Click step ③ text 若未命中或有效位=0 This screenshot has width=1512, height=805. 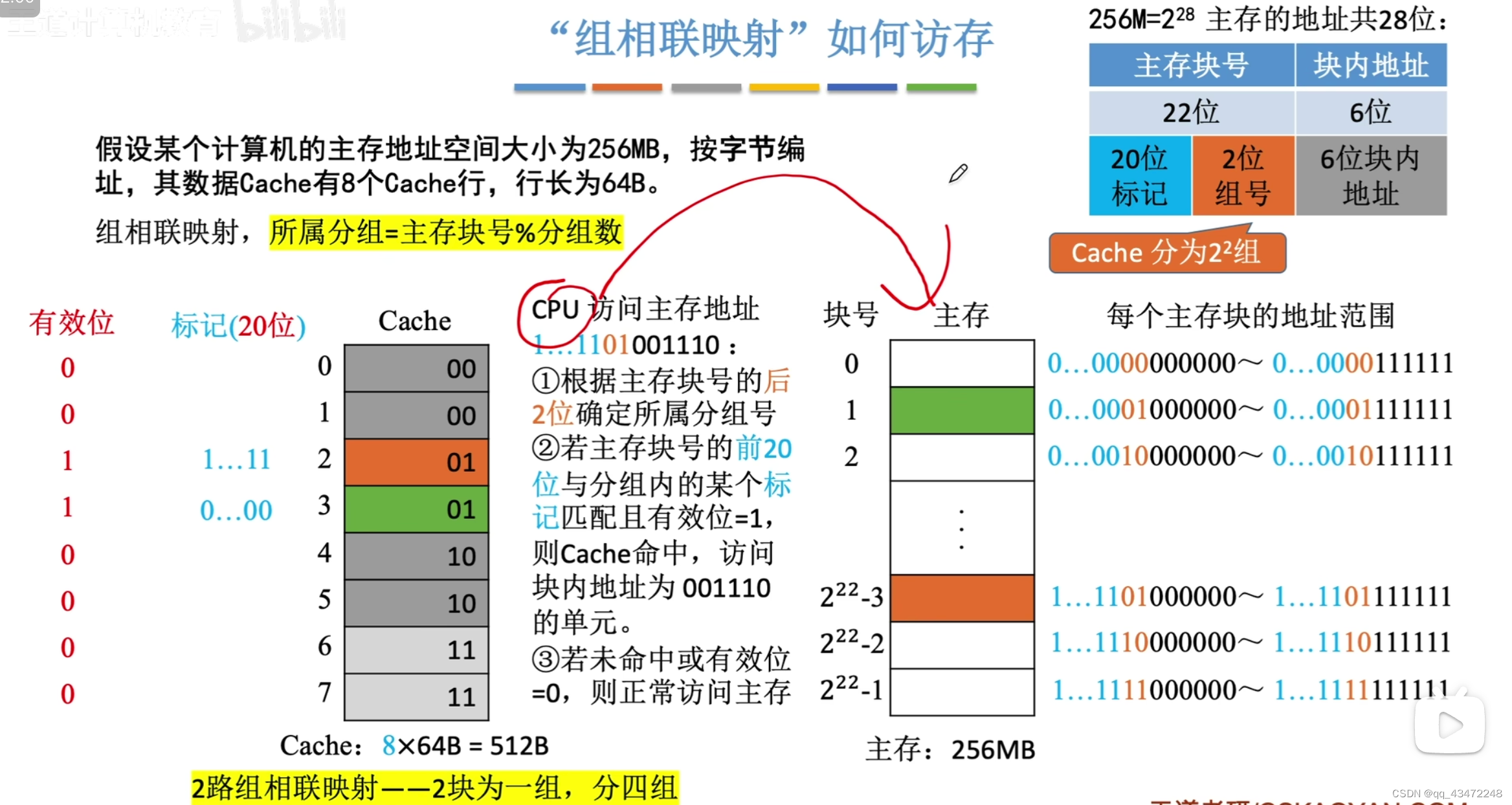(x=661, y=676)
